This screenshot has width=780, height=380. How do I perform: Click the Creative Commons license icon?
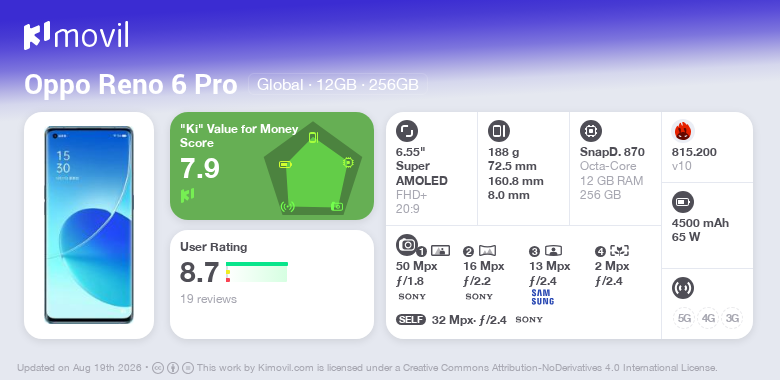(x=158, y=368)
